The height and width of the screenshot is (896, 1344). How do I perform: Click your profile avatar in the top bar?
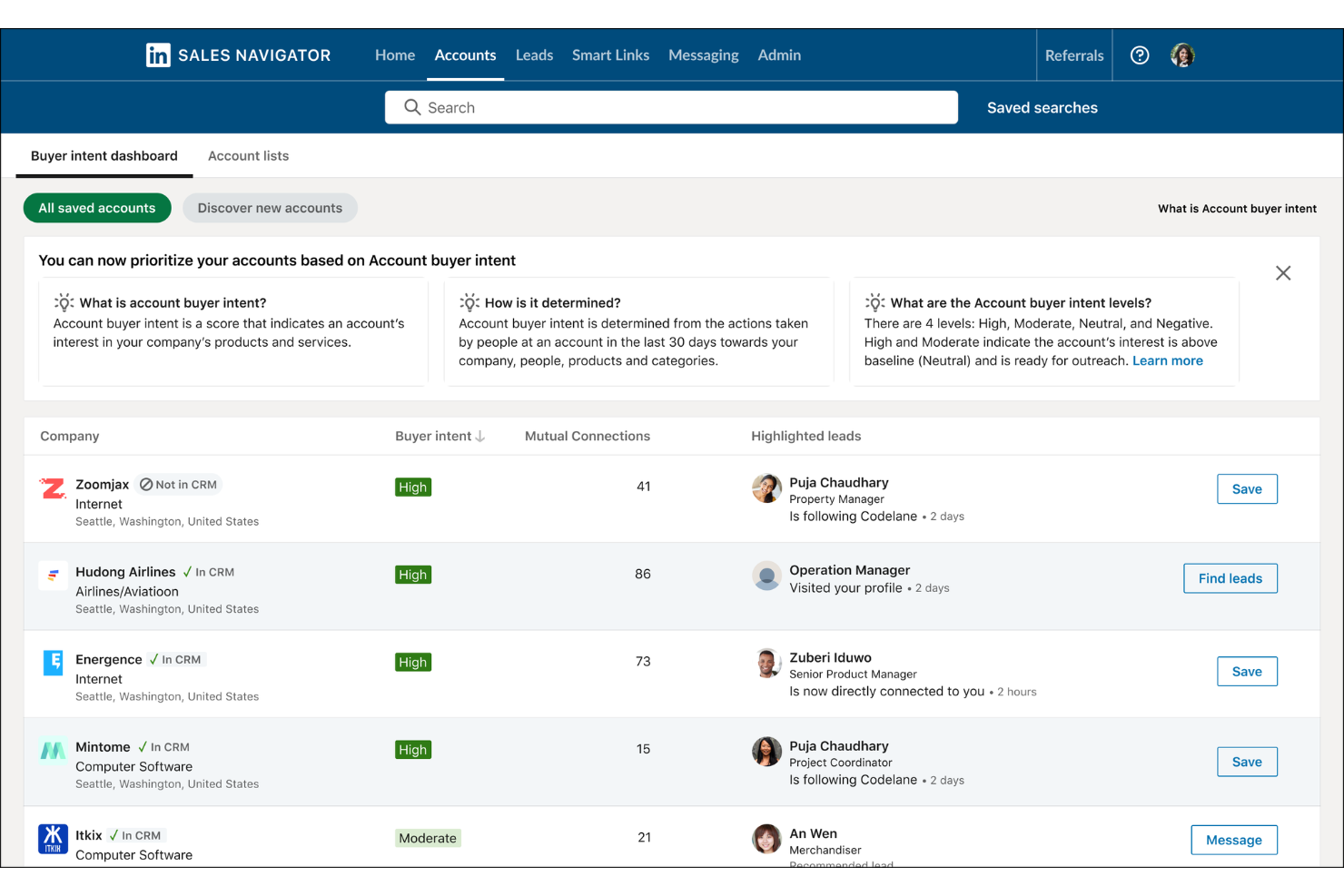point(1182,54)
